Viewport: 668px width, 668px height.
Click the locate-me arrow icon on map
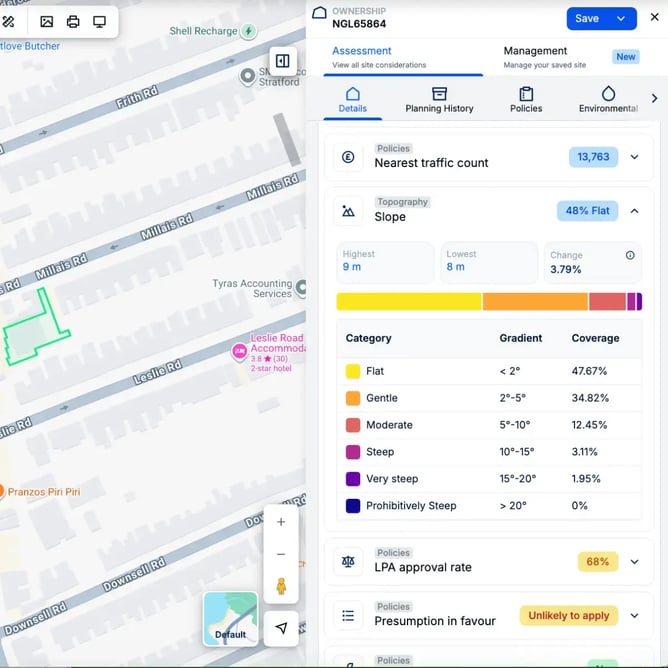pyautogui.click(x=281, y=628)
